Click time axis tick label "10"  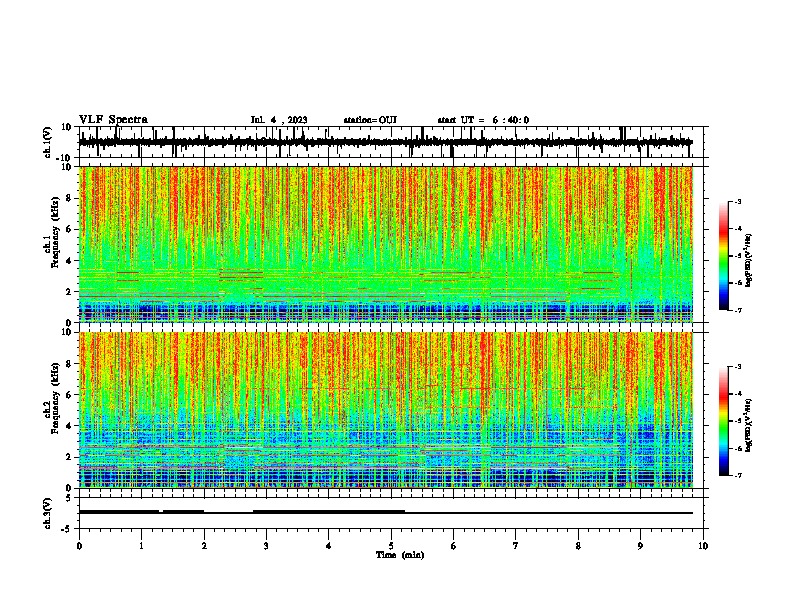click(703, 546)
